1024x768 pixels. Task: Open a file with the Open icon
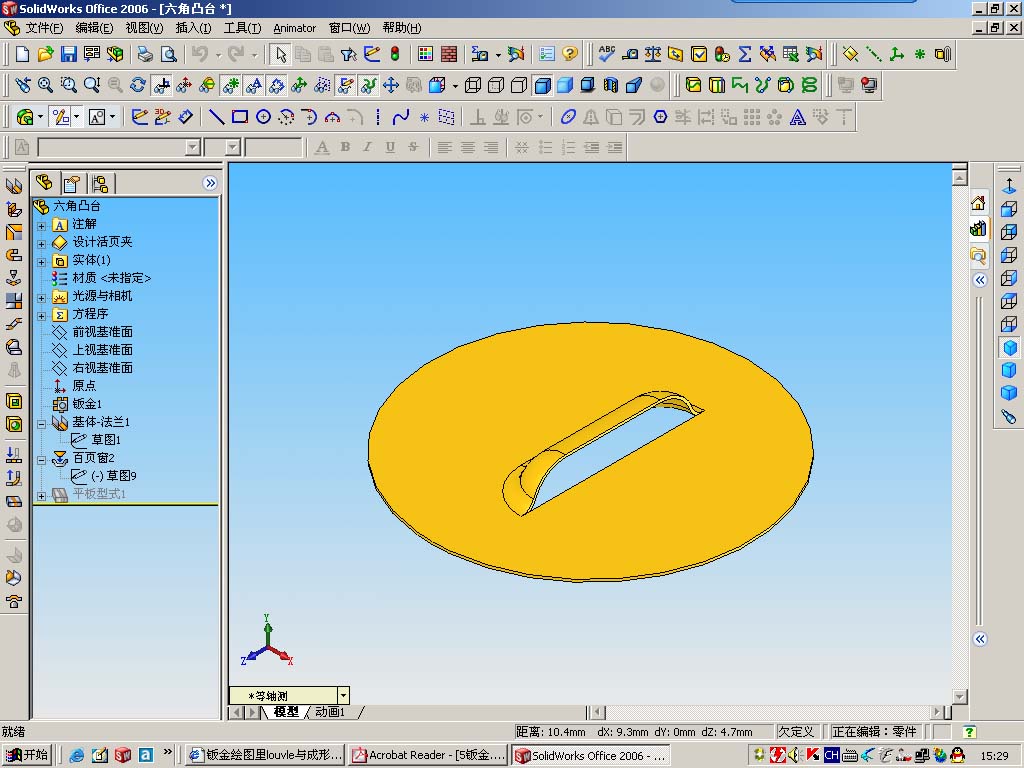(x=45, y=54)
